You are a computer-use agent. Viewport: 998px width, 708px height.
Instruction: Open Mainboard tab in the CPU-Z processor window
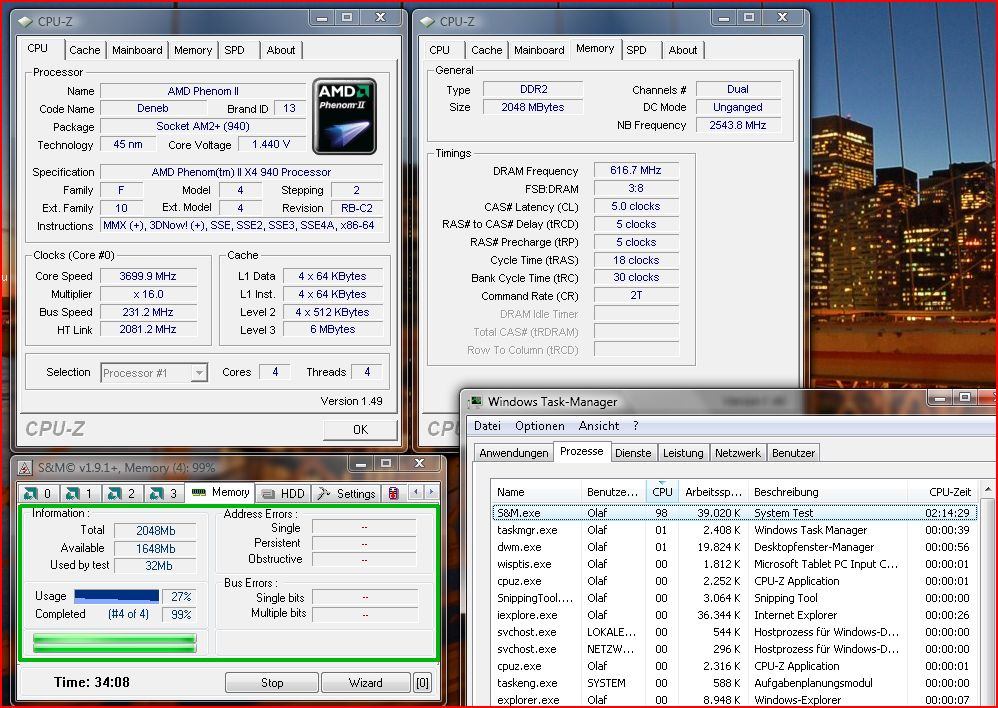pos(137,50)
